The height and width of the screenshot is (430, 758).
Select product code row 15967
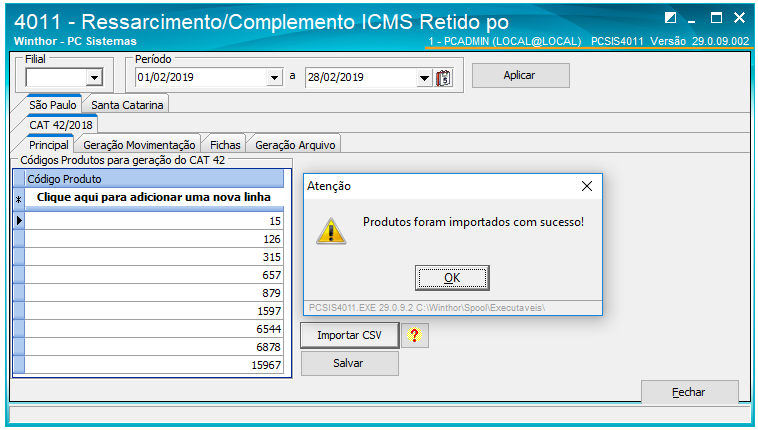tap(154, 365)
